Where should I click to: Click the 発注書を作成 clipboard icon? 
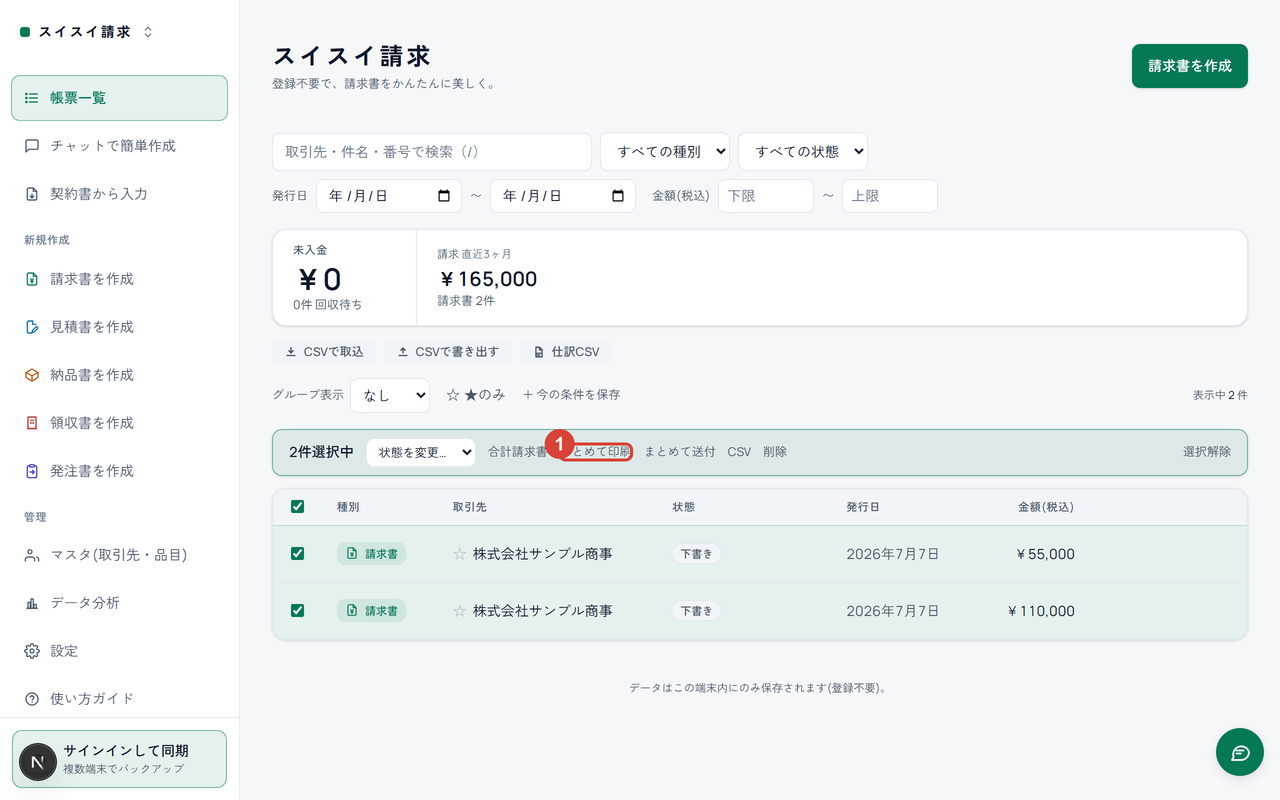32,471
